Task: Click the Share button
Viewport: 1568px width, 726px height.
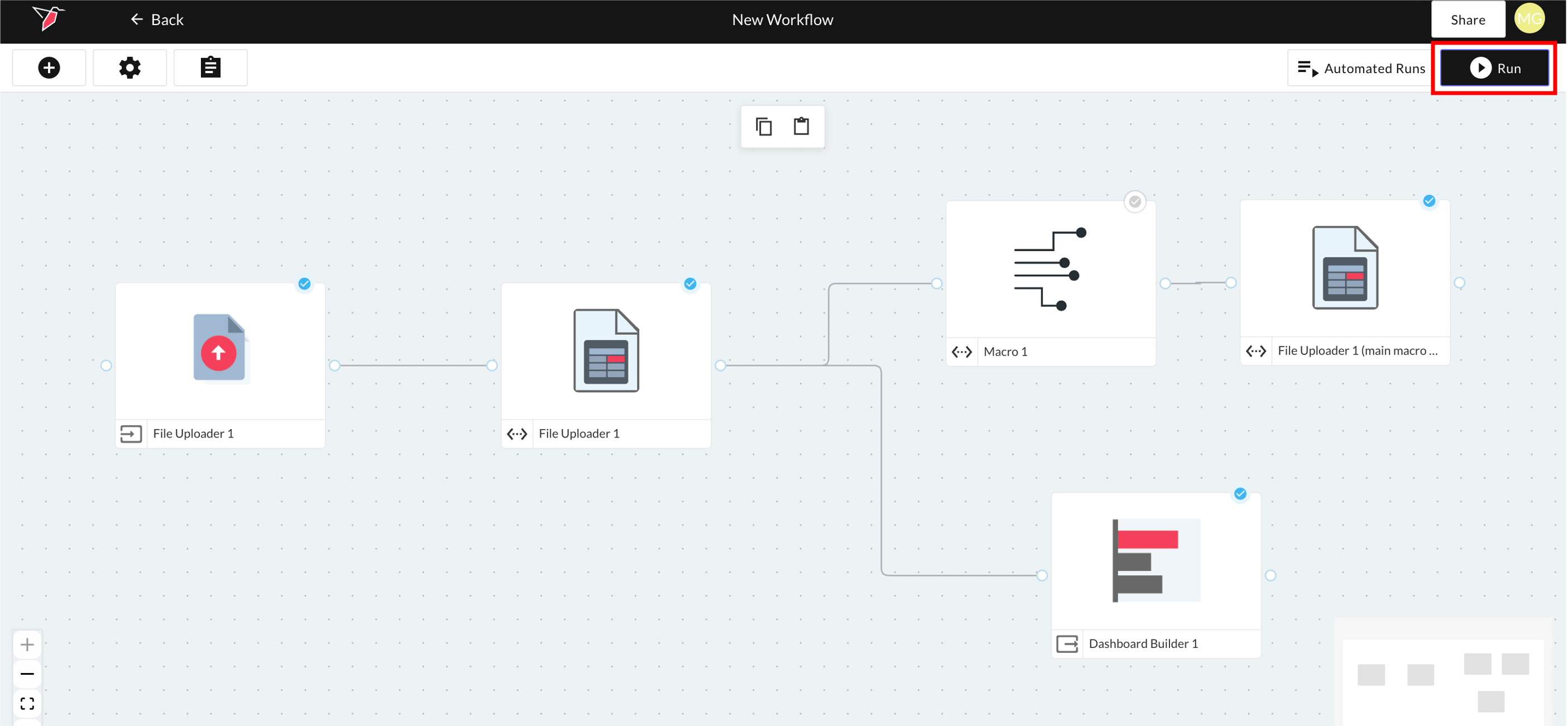Action: pyautogui.click(x=1468, y=20)
